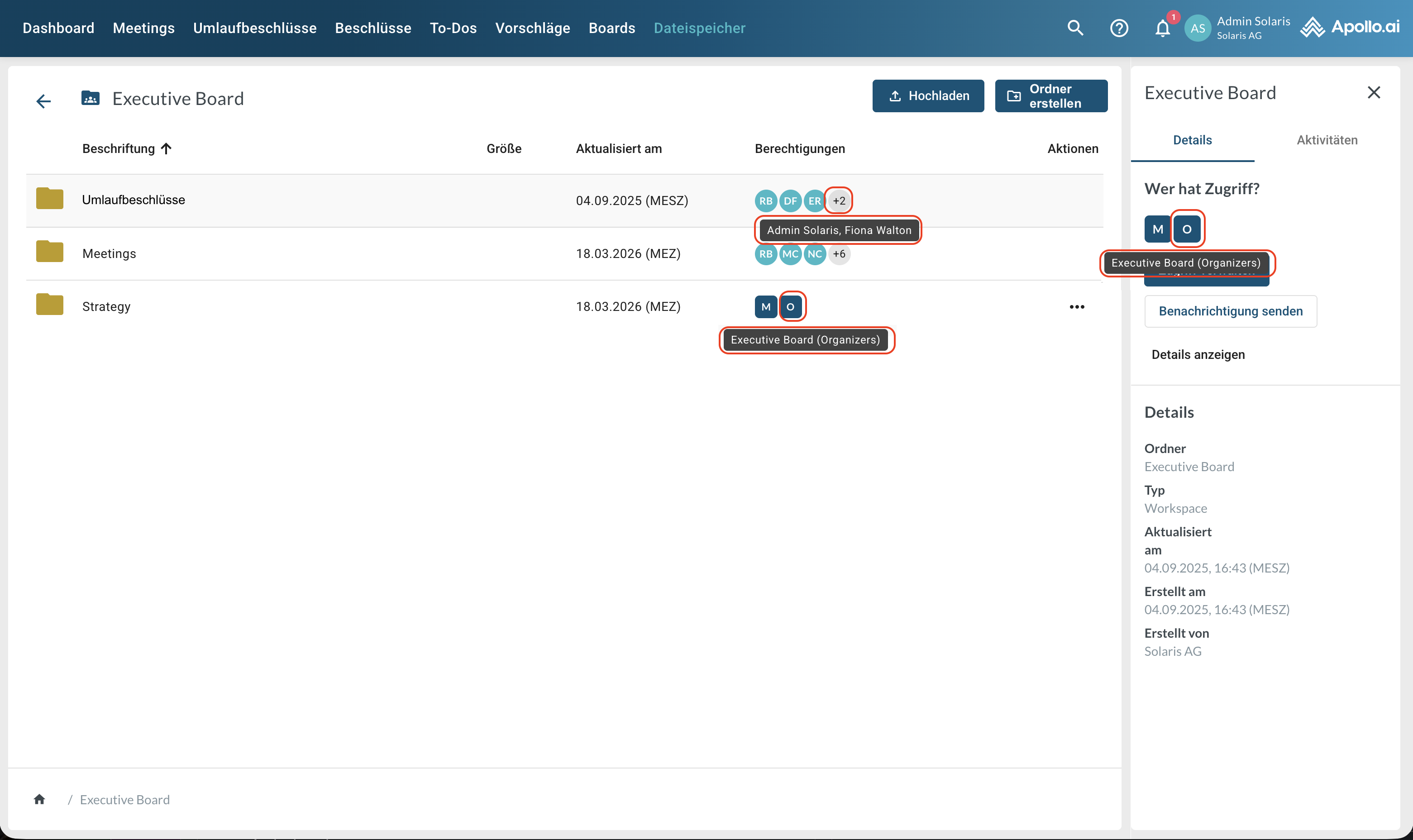Click Ordner erstellen button
This screenshot has height=840, width=1413.
pyautogui.click(x=1051, y=95)
